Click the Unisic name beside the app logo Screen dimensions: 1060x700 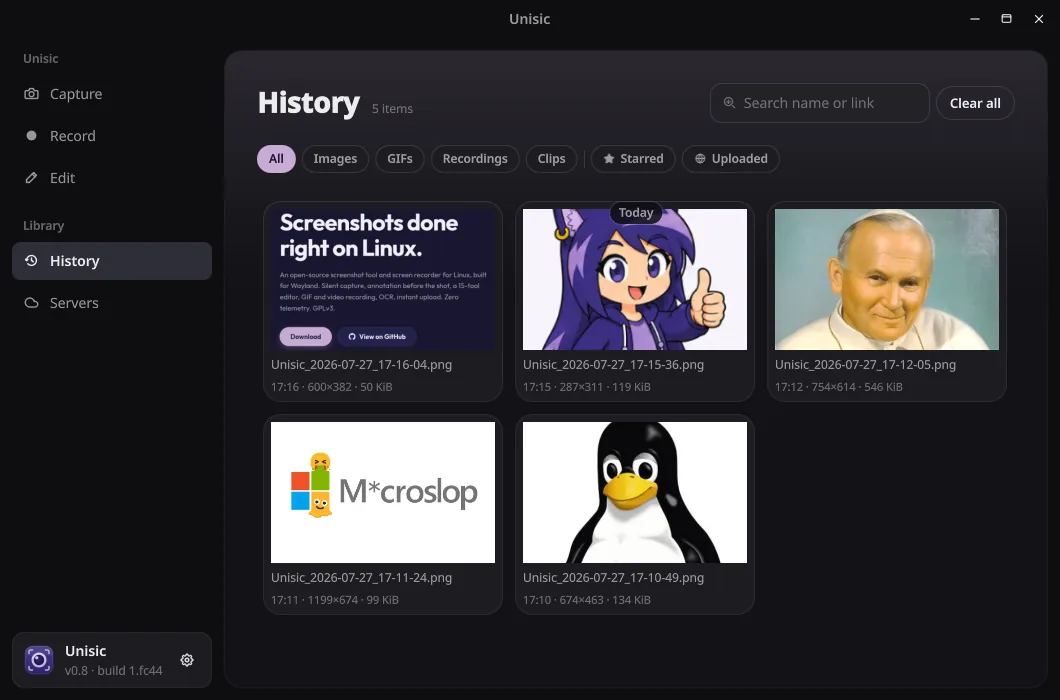pyautogui.click(x=85, y=651)
